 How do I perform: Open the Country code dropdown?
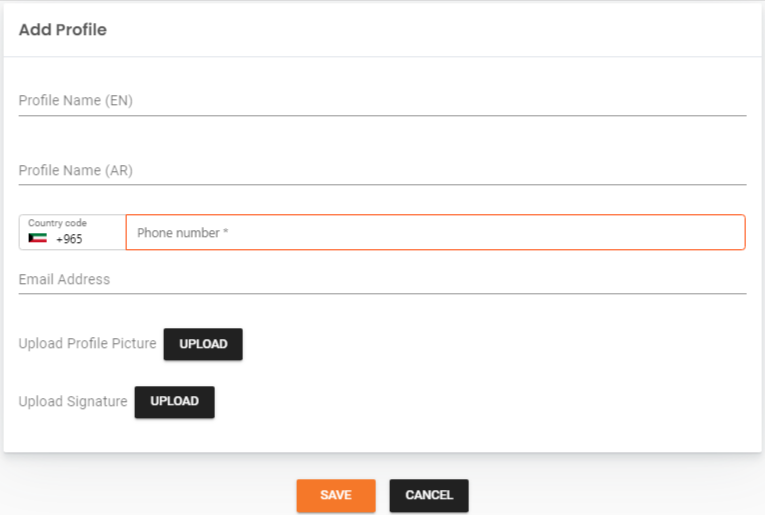click(x=72, y=232)
